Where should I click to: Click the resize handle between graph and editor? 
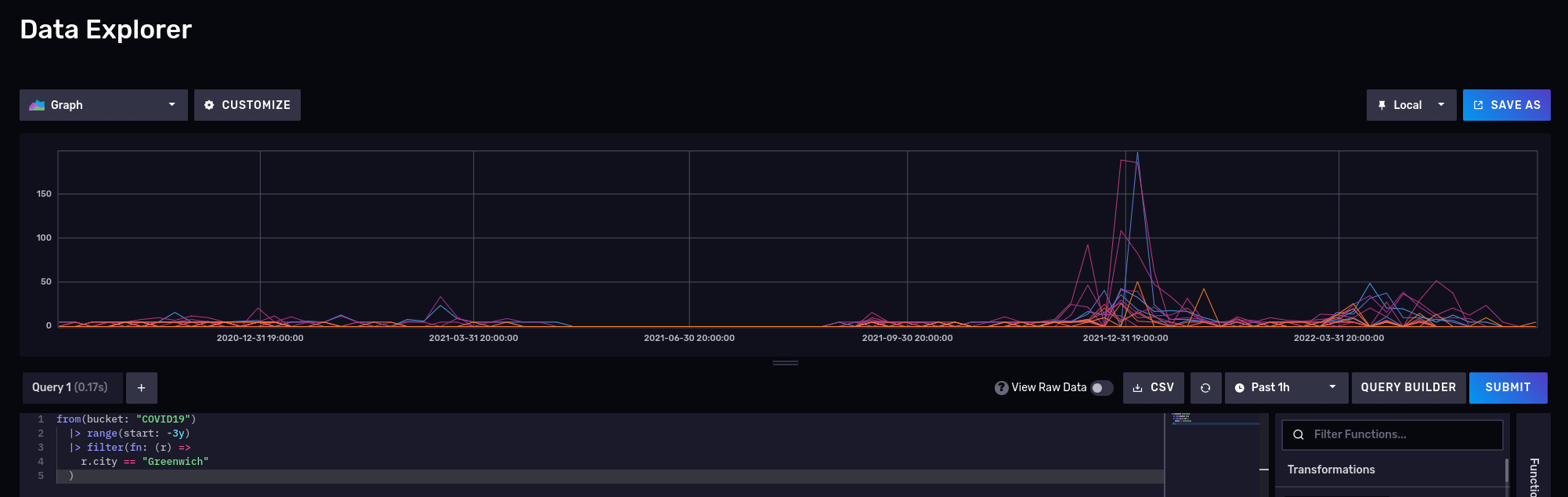[785, 363]
